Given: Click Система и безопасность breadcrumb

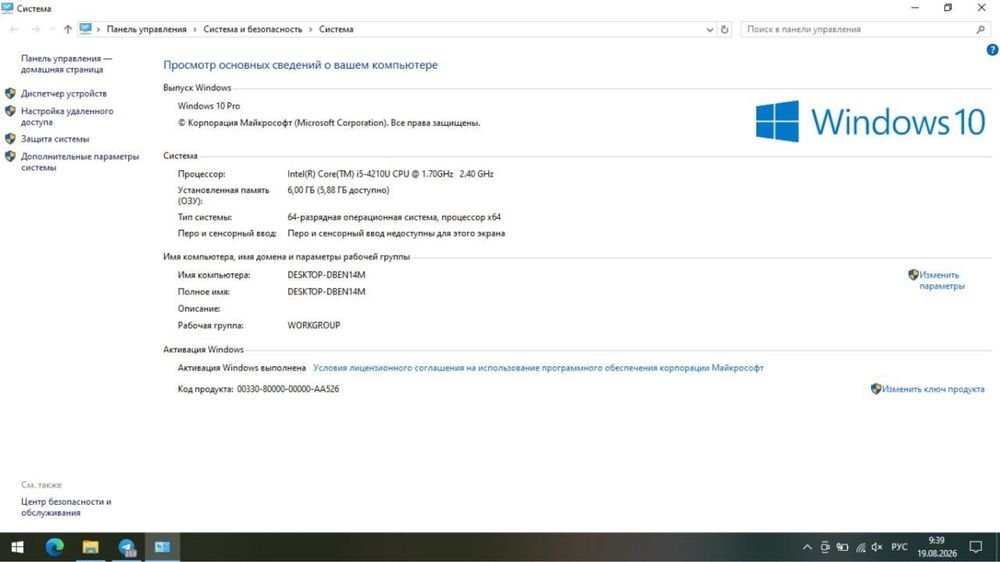Looking at the screenshot, I should pos(253,29).
